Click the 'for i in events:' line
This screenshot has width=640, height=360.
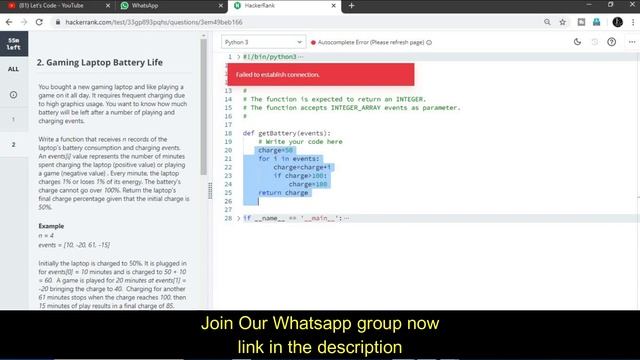pyautogui.click(x=289, y=159)
